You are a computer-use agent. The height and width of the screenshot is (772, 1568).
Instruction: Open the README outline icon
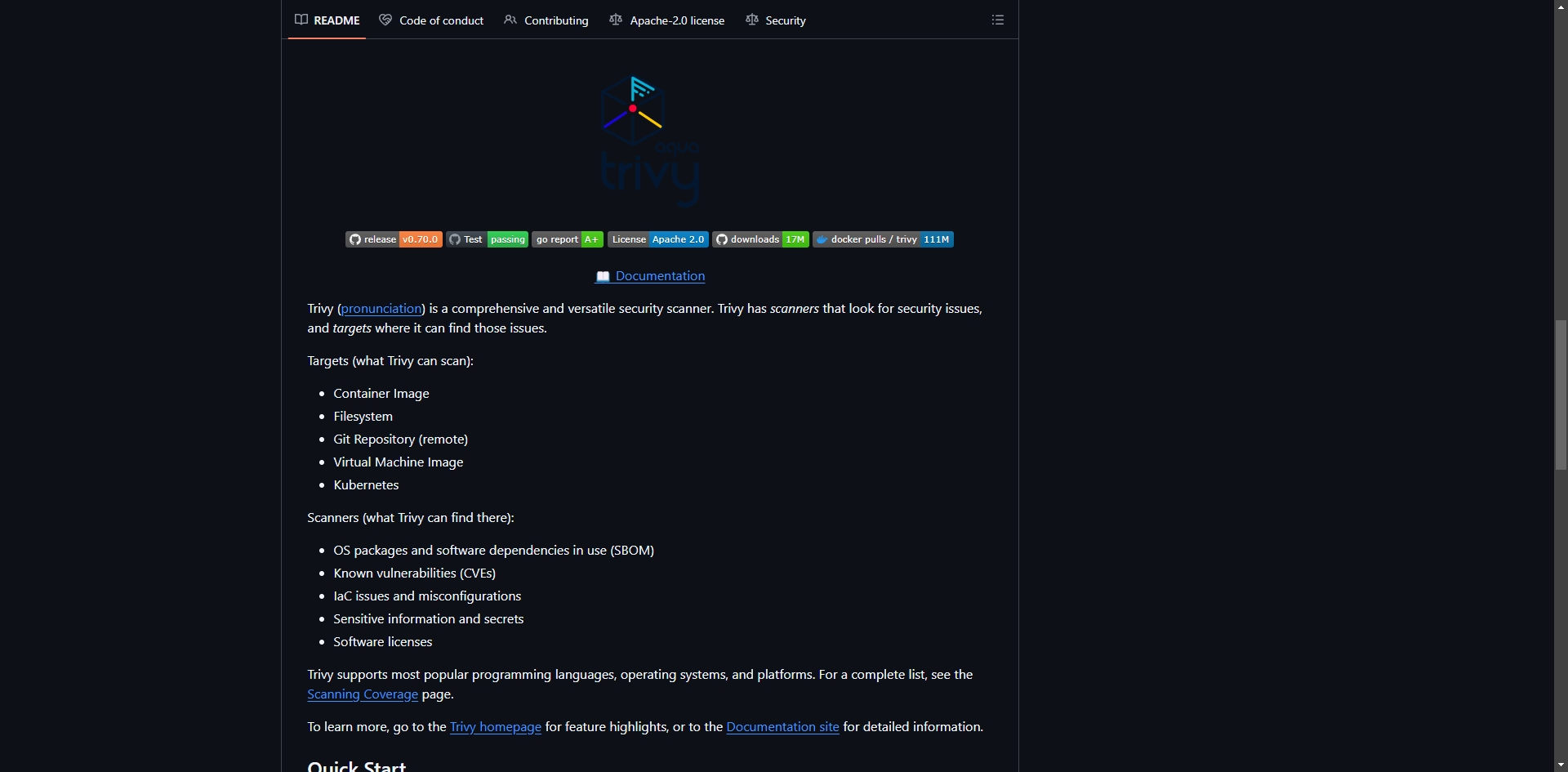[998, 20]
